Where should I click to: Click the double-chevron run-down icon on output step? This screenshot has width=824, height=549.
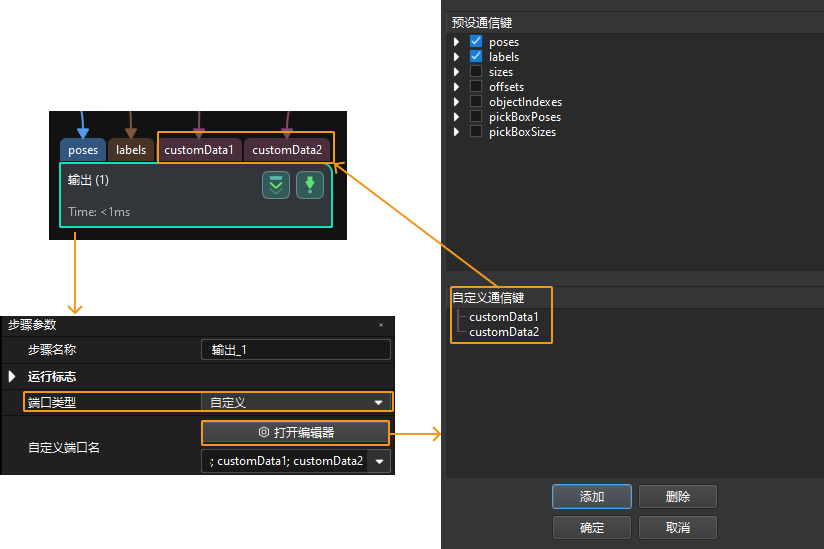click(x=276, y=185)
